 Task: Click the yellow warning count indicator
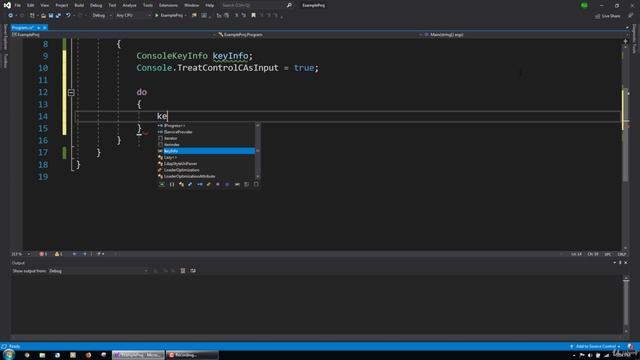(58, 254)
